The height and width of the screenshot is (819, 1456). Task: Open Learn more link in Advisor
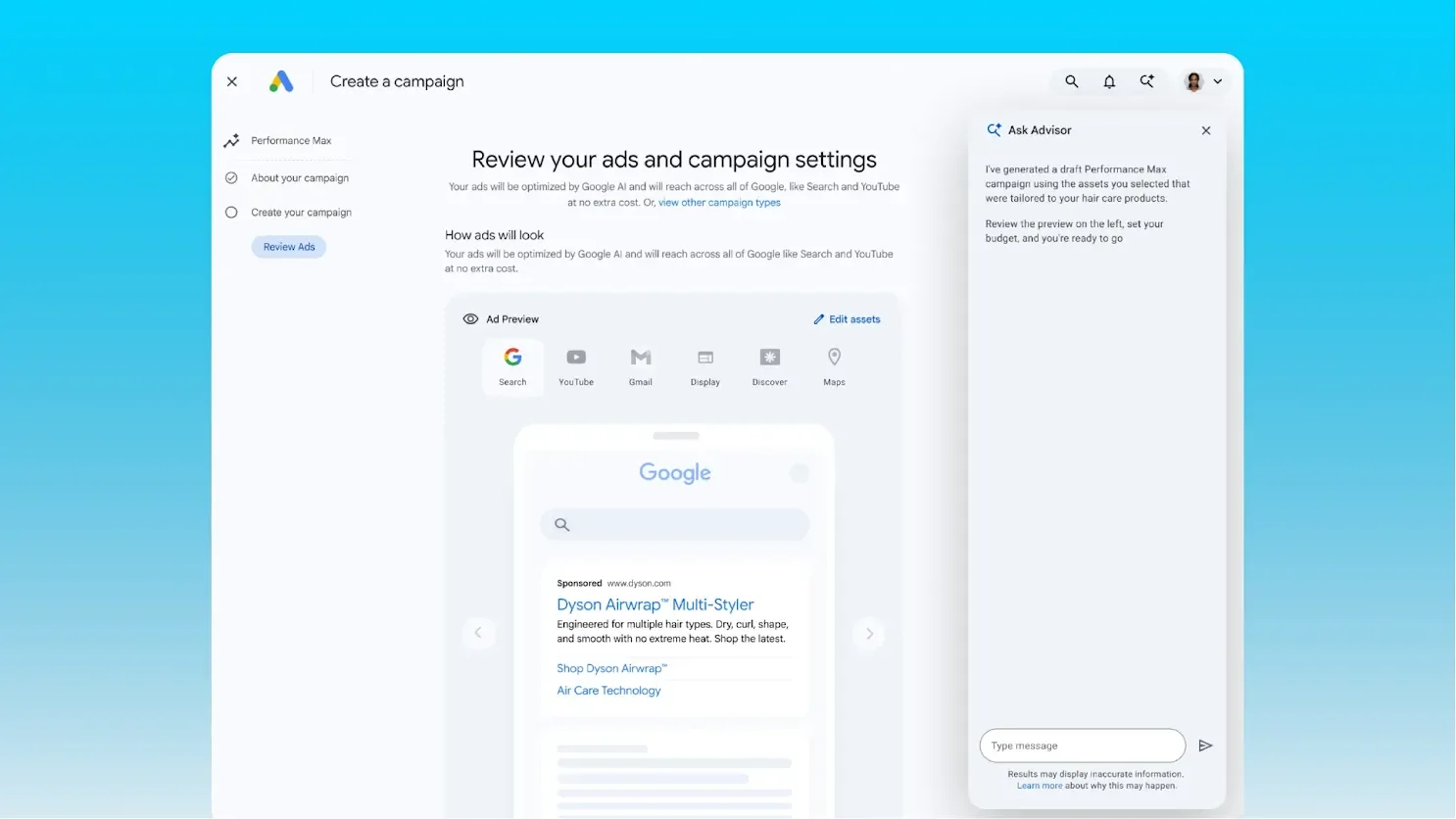point(1040,786)
